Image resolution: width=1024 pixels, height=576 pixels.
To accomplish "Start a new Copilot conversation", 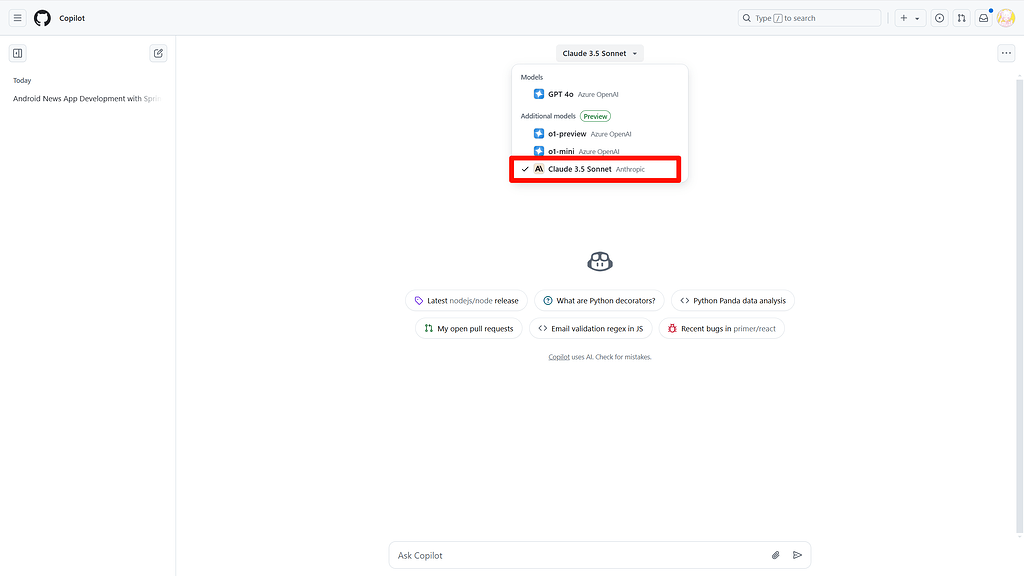I will click(158, 54).
